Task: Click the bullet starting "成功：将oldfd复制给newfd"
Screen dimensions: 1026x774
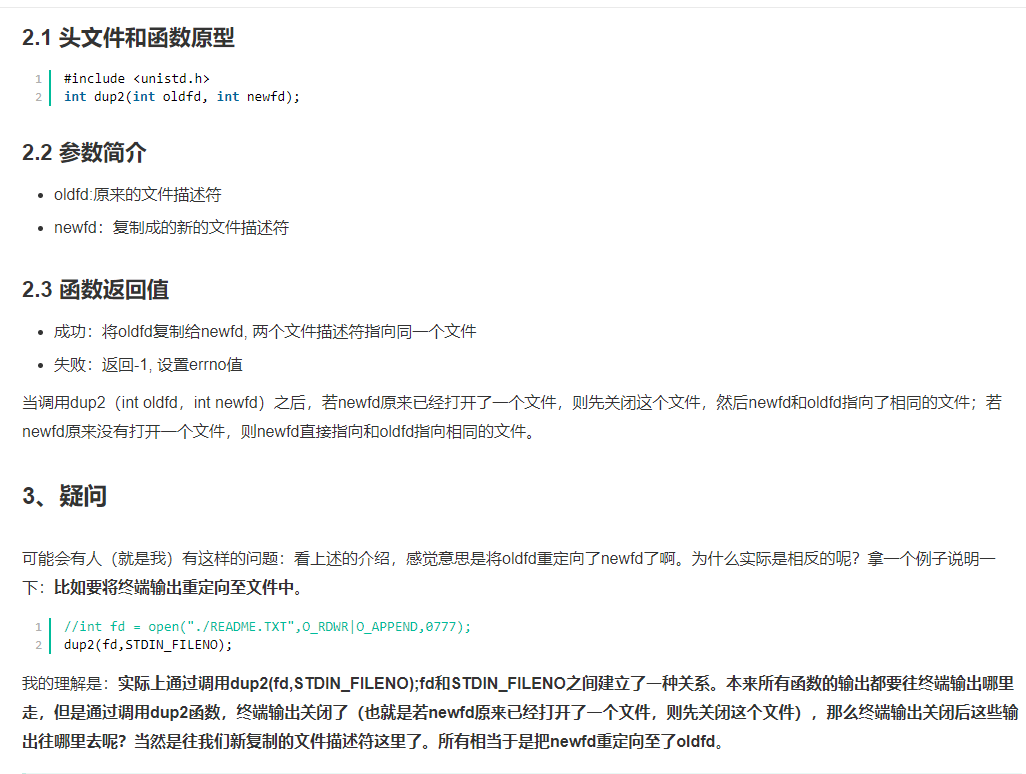Action: pos(265,332)
